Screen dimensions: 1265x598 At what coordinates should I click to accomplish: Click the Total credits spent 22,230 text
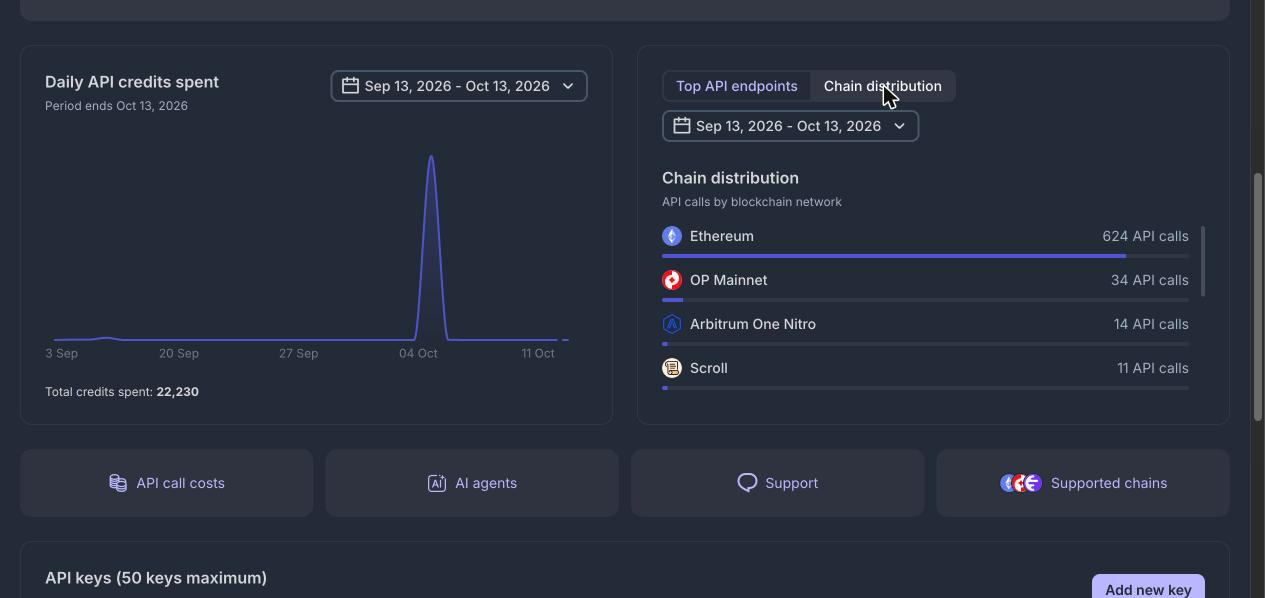tap(122, 392)
